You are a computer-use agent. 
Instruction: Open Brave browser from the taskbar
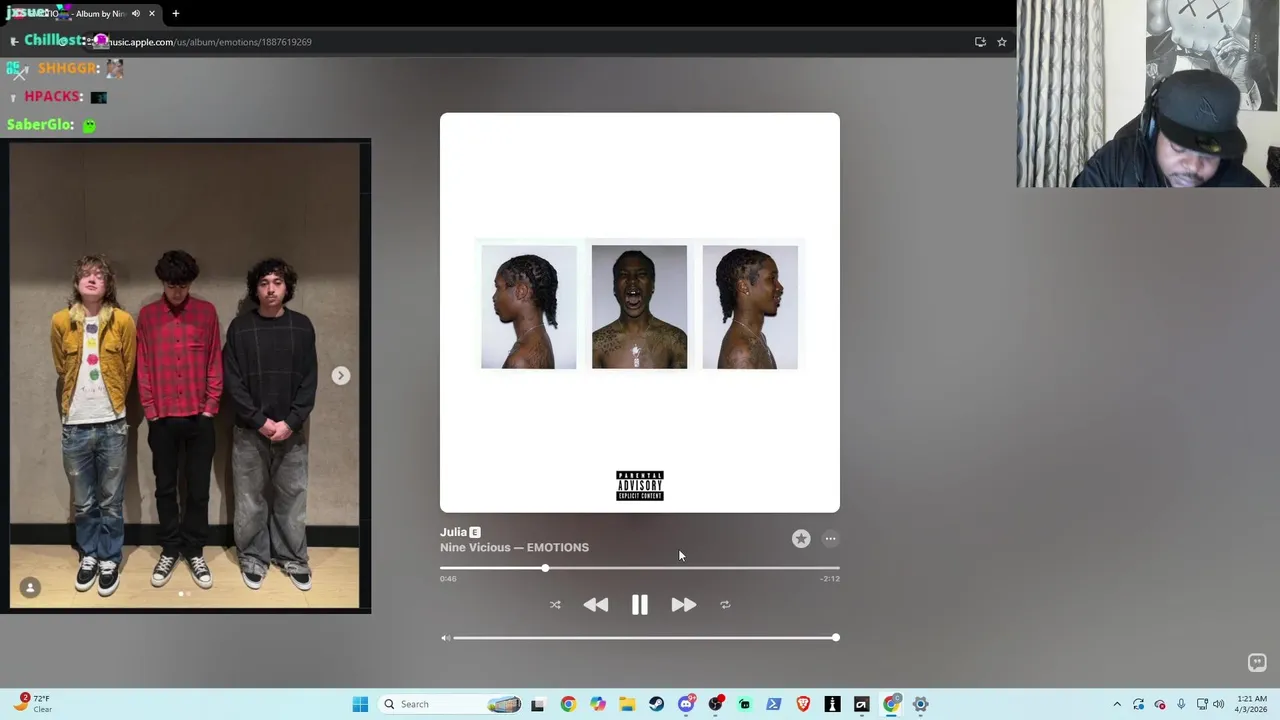(803, 704)
